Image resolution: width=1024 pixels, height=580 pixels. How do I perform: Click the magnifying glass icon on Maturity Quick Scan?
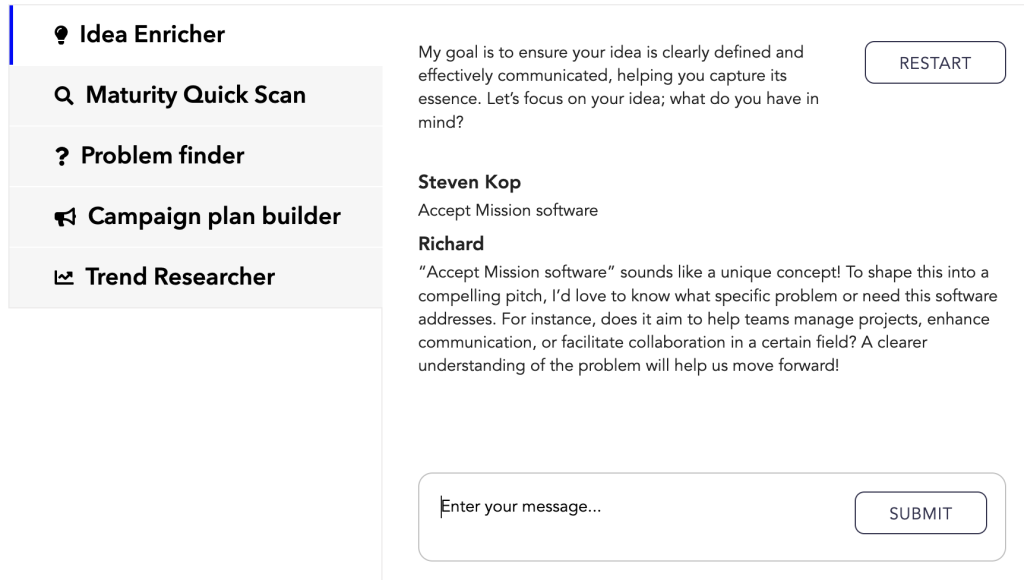pos(63,94)
